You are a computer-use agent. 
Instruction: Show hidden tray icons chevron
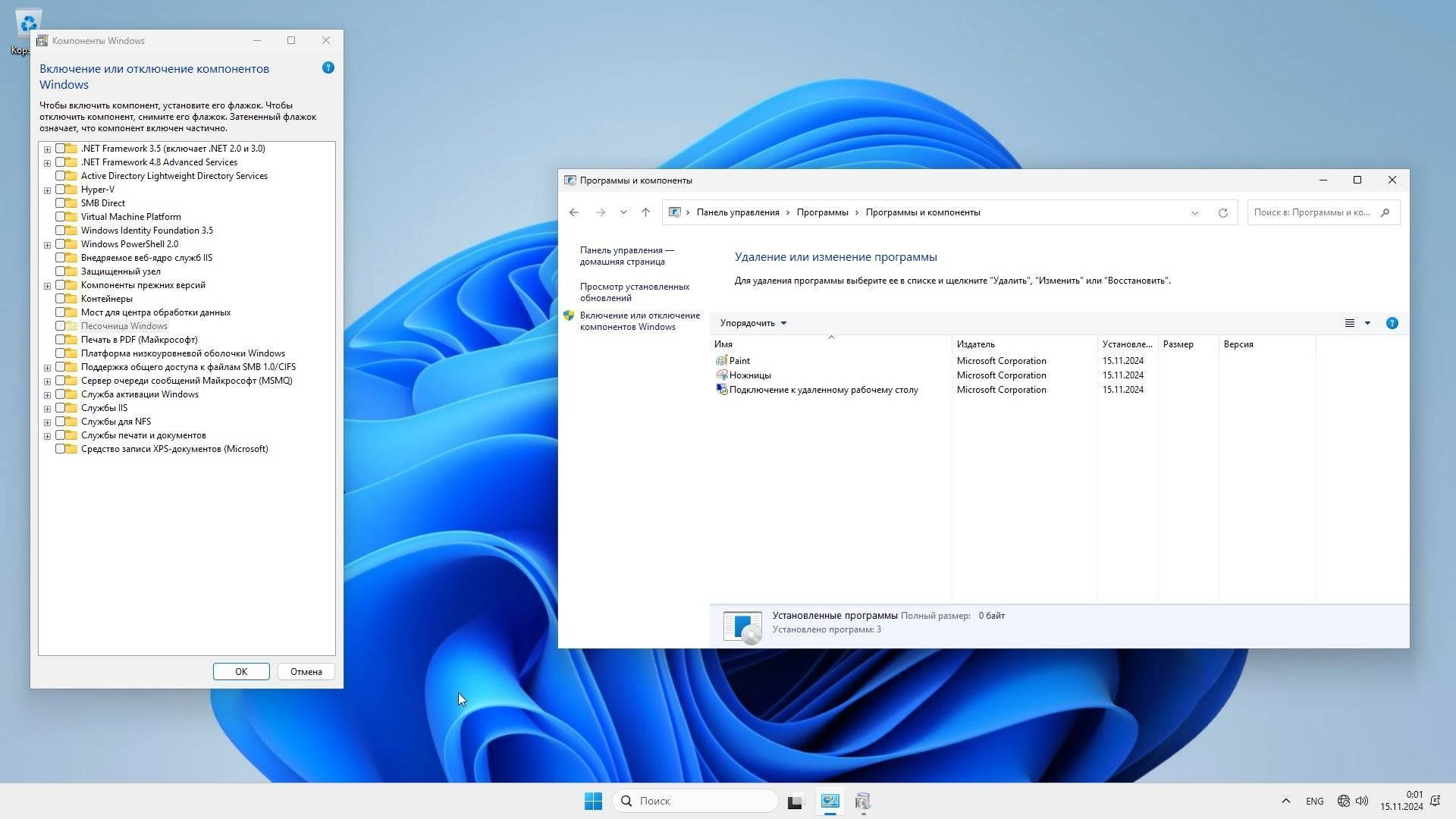[1285, 801]
